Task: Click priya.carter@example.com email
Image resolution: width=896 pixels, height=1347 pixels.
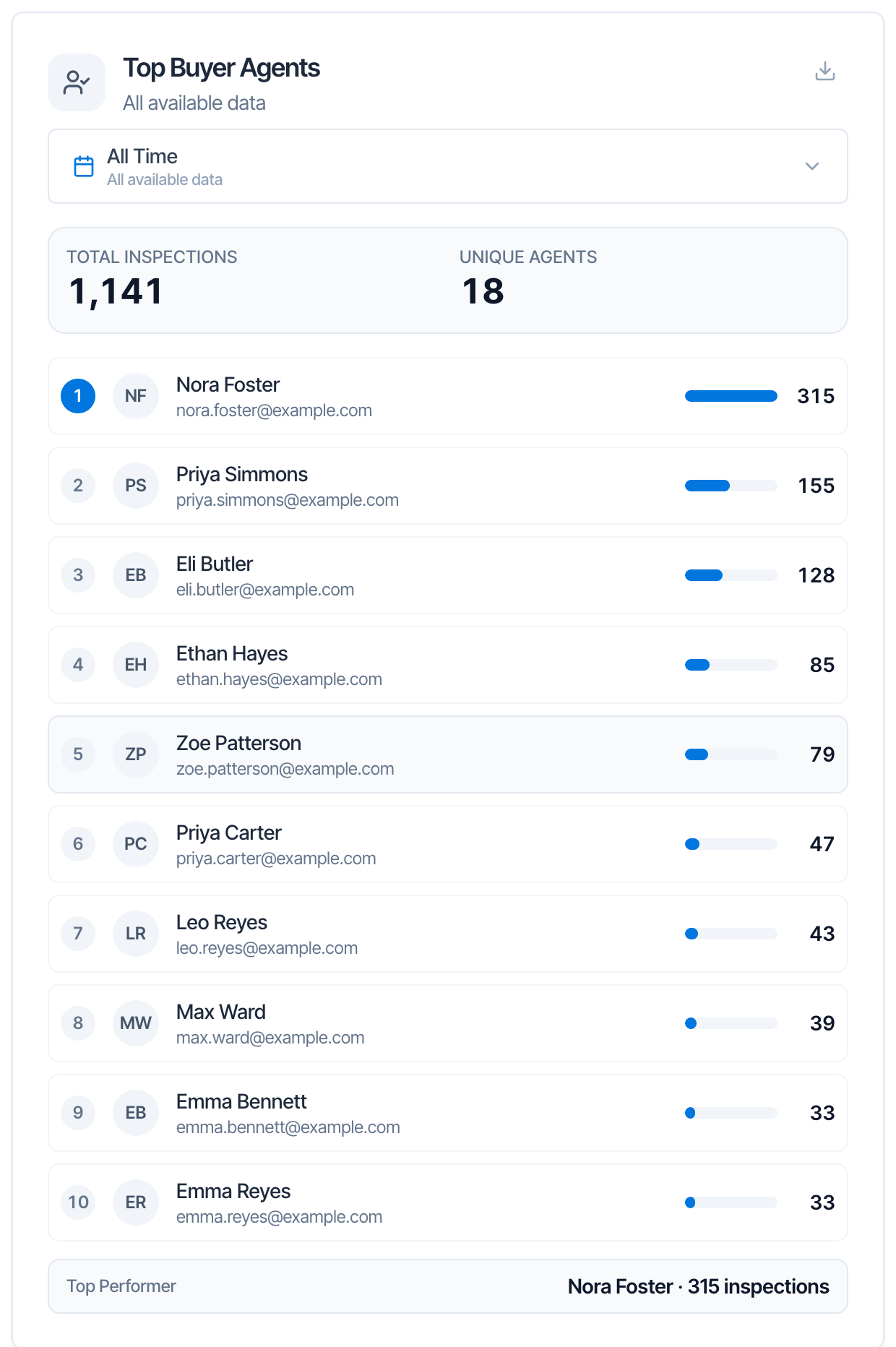Action: pos(276,858)
